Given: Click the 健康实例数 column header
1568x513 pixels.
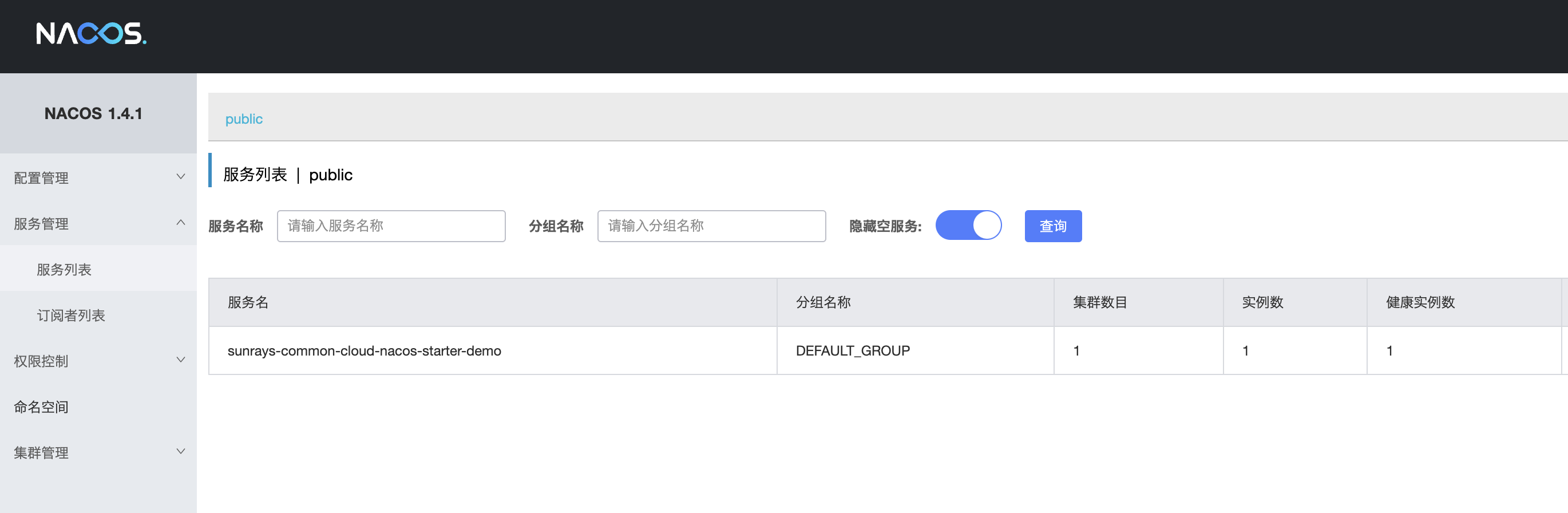Looking at the screenshot, I should [1464, 302].
